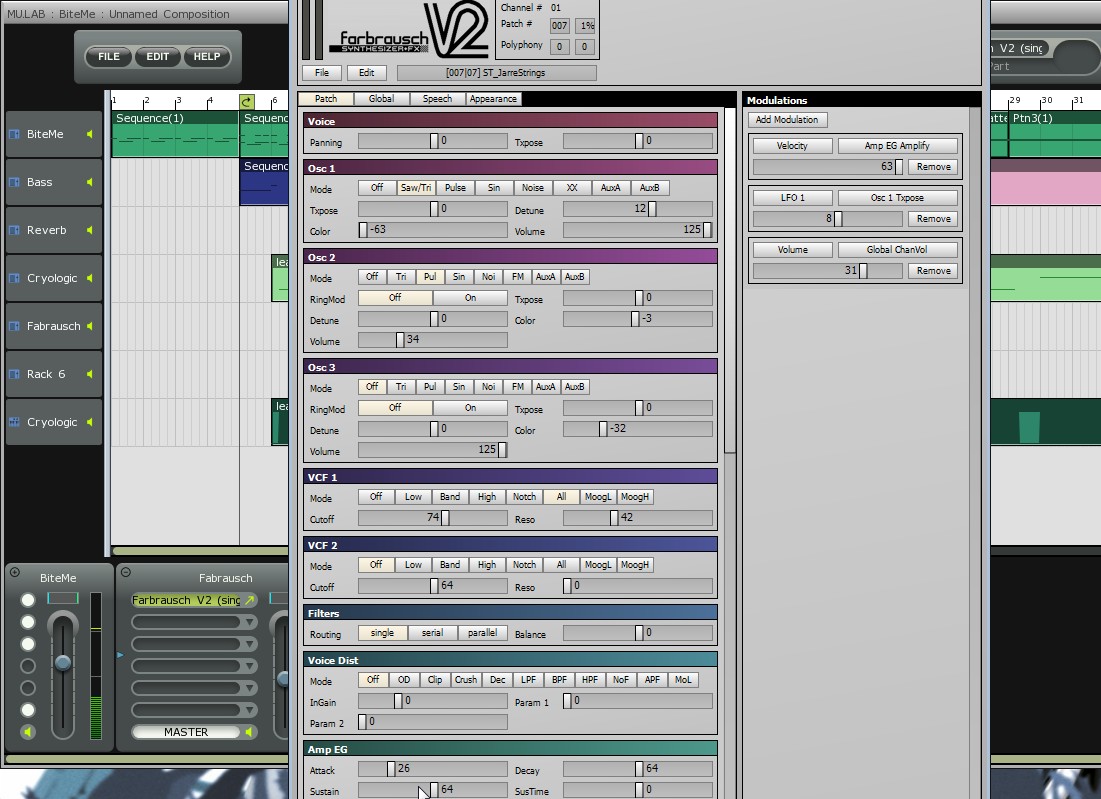The image size is (1101, 799).
Task: Set Osc 1 mode to Noise
Action: click(532, 188)
